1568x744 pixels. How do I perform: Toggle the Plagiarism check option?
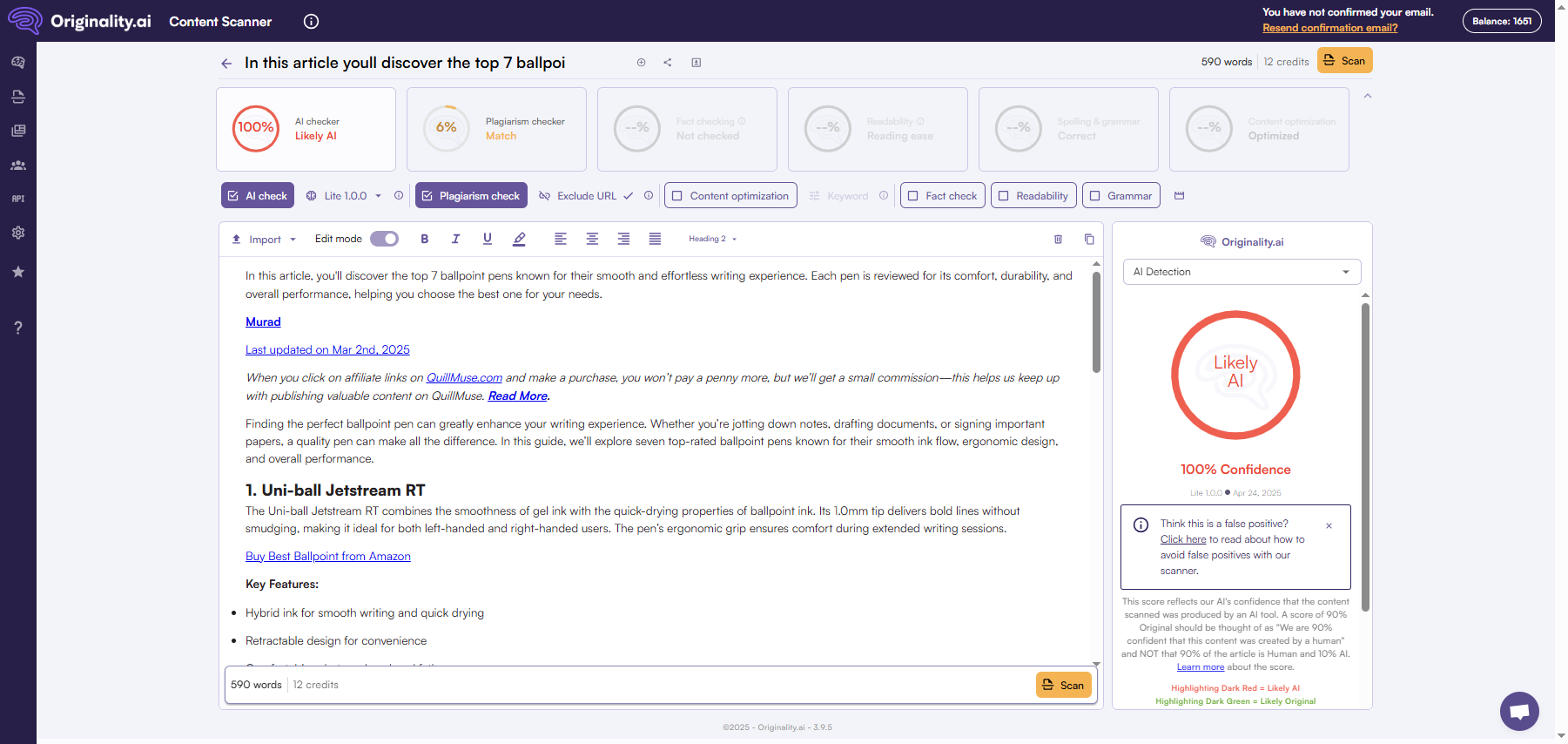click(x=471, y=196)
